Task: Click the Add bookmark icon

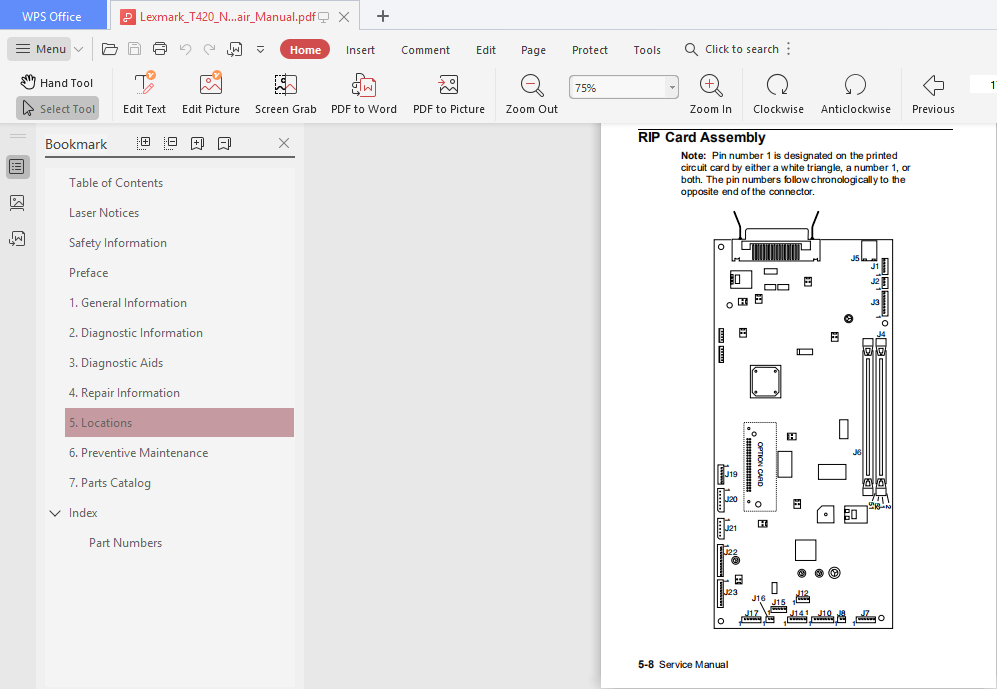Action: point(197,144)
